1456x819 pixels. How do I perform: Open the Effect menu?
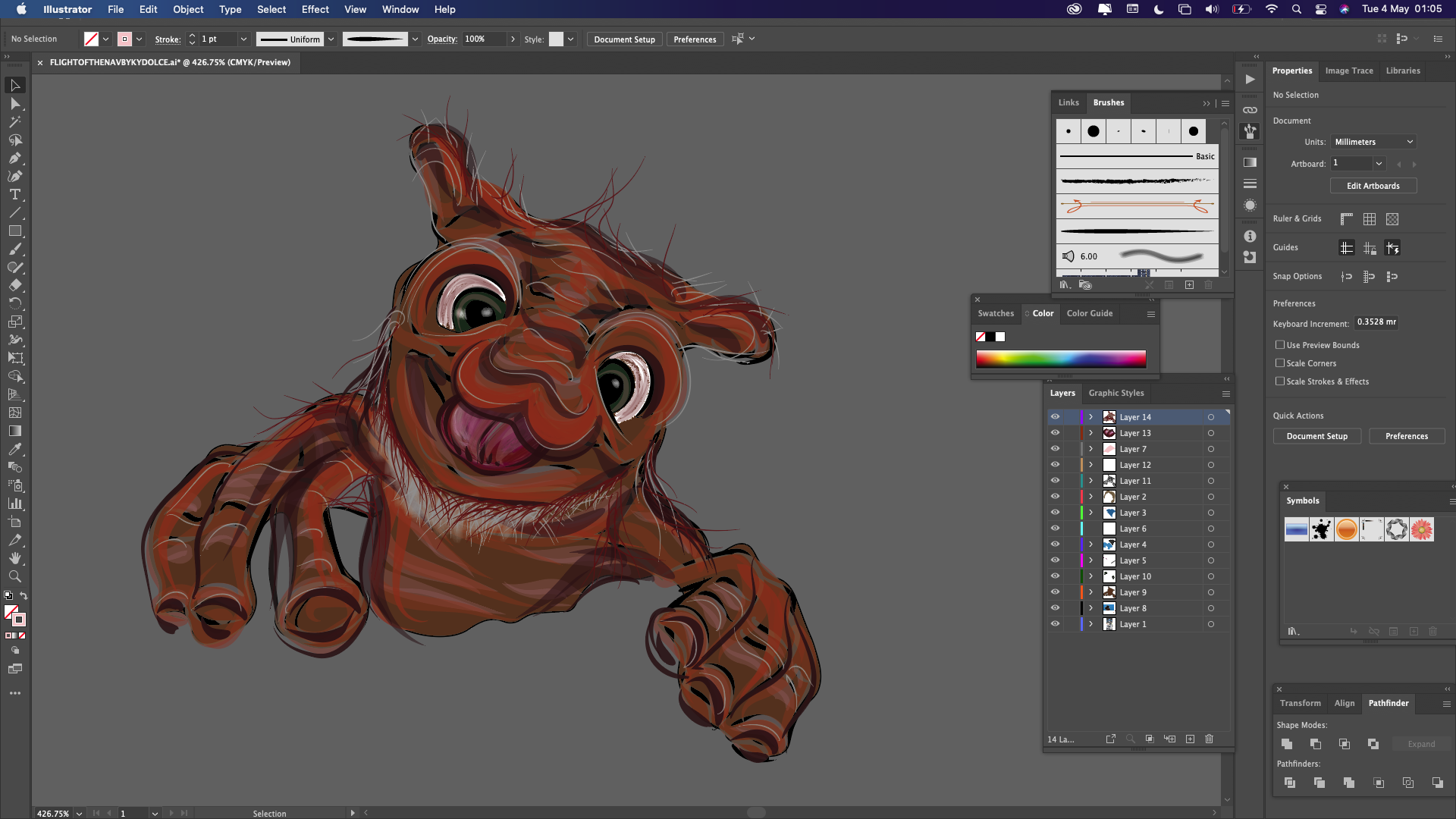pos(315,9)
